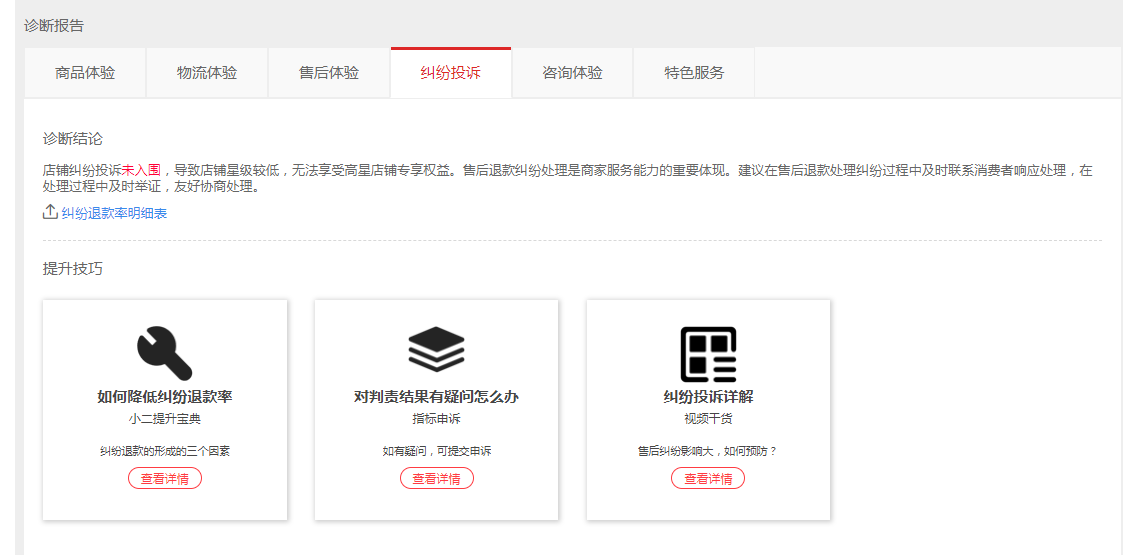Select the 售后体验 tab

tap(329, 73)
